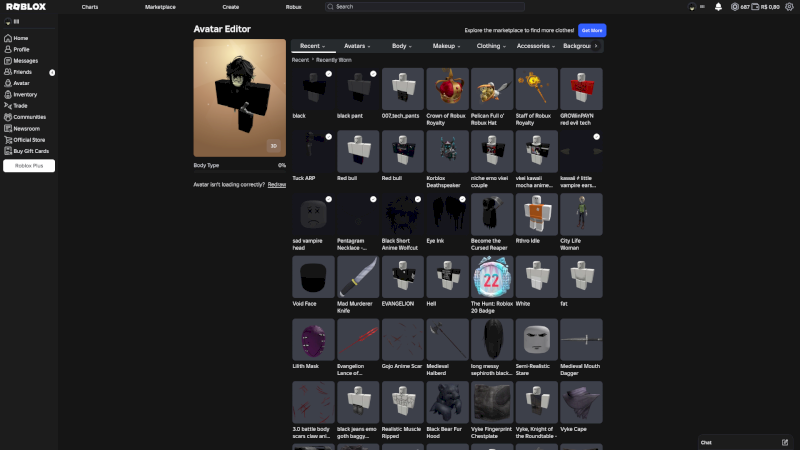This screenshot has height=450, width=800.
Task: Click the Roblox logo
Action: 26,7
